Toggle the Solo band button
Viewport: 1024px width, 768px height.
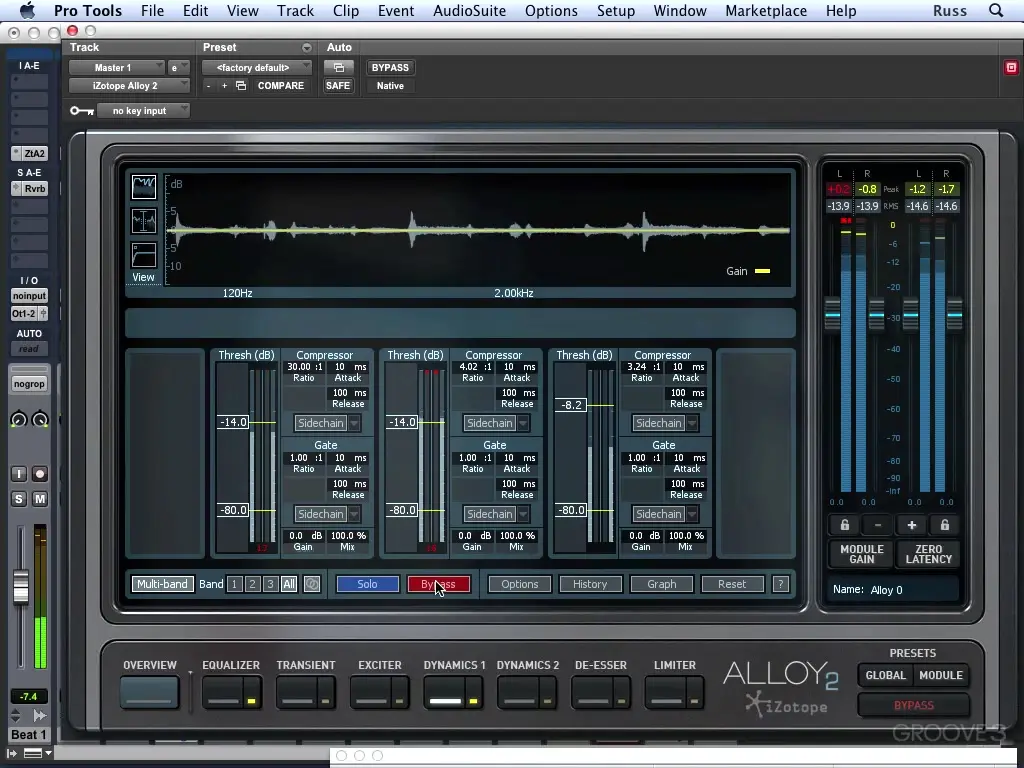click(x=367, y=584)
